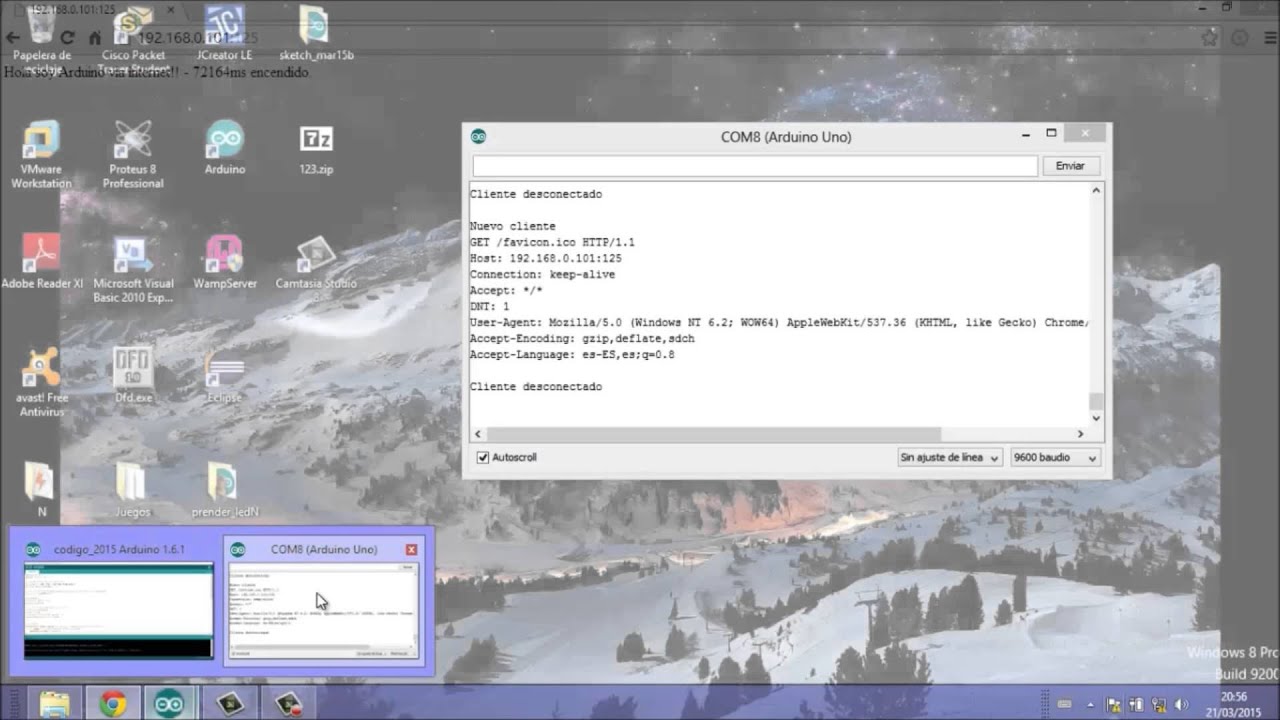Open File Explorer from the taskbar

(x=55, y=704)
